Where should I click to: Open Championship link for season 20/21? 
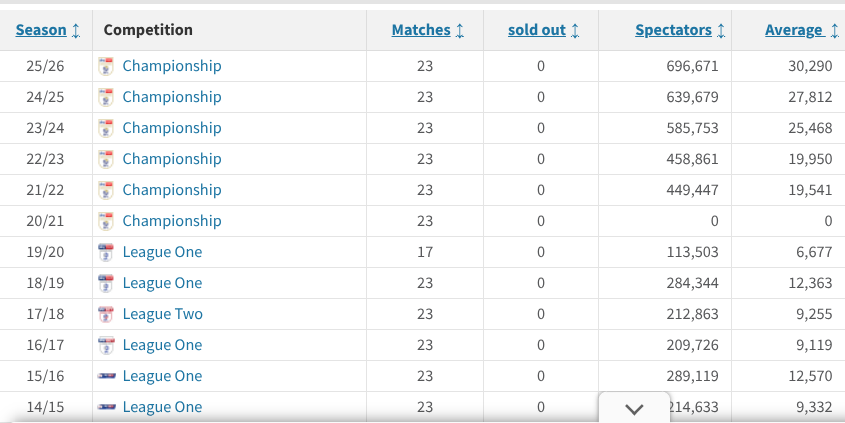pos(172,221)
